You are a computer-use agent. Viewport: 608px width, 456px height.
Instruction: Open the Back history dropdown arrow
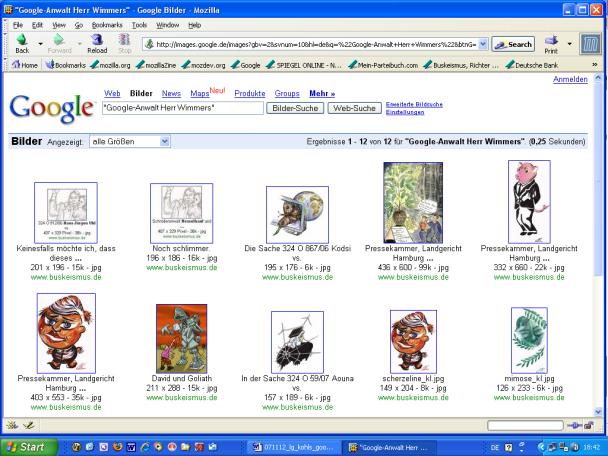click(x=40, y=44)
